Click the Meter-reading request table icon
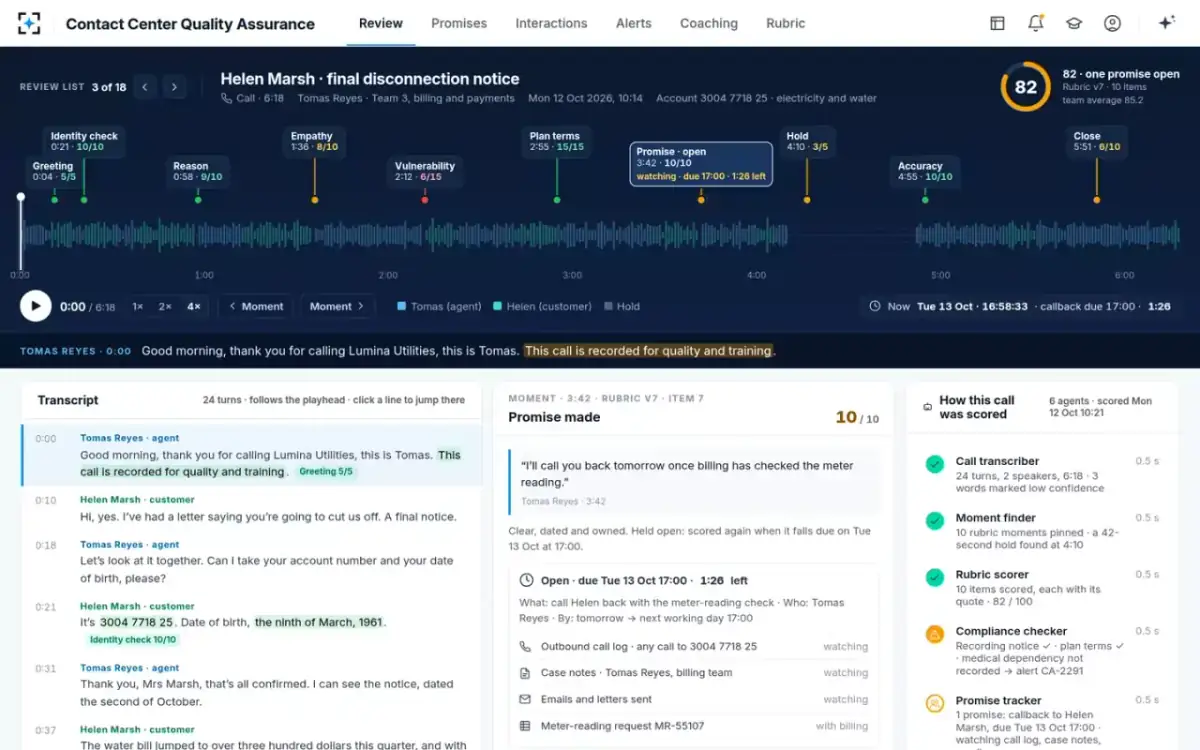Screen dimensions: 1200x750 point(526,726)
